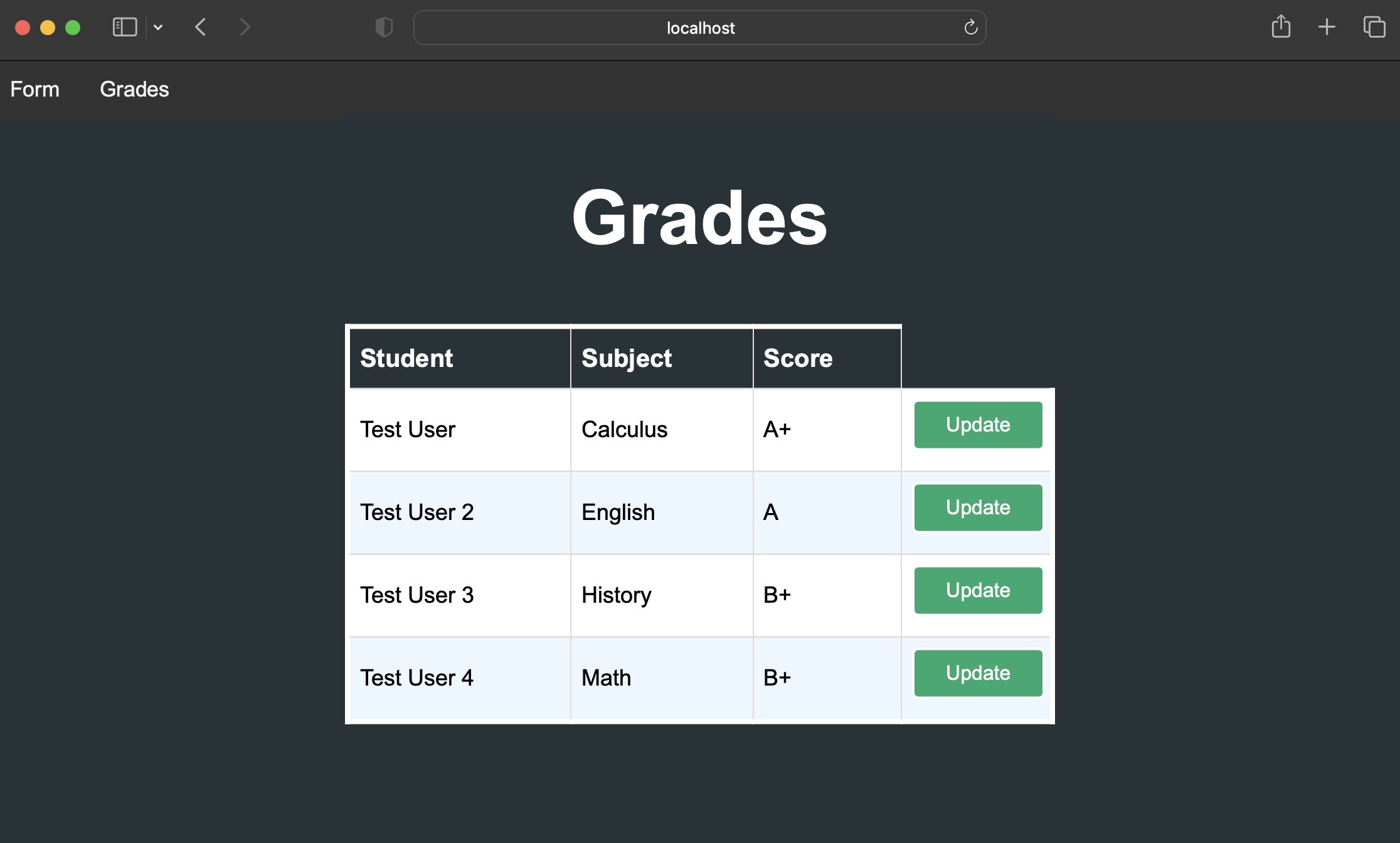The height and width of the screenshot is (843, 1400).
Task: Reload the localhost page
Action: 970,27
